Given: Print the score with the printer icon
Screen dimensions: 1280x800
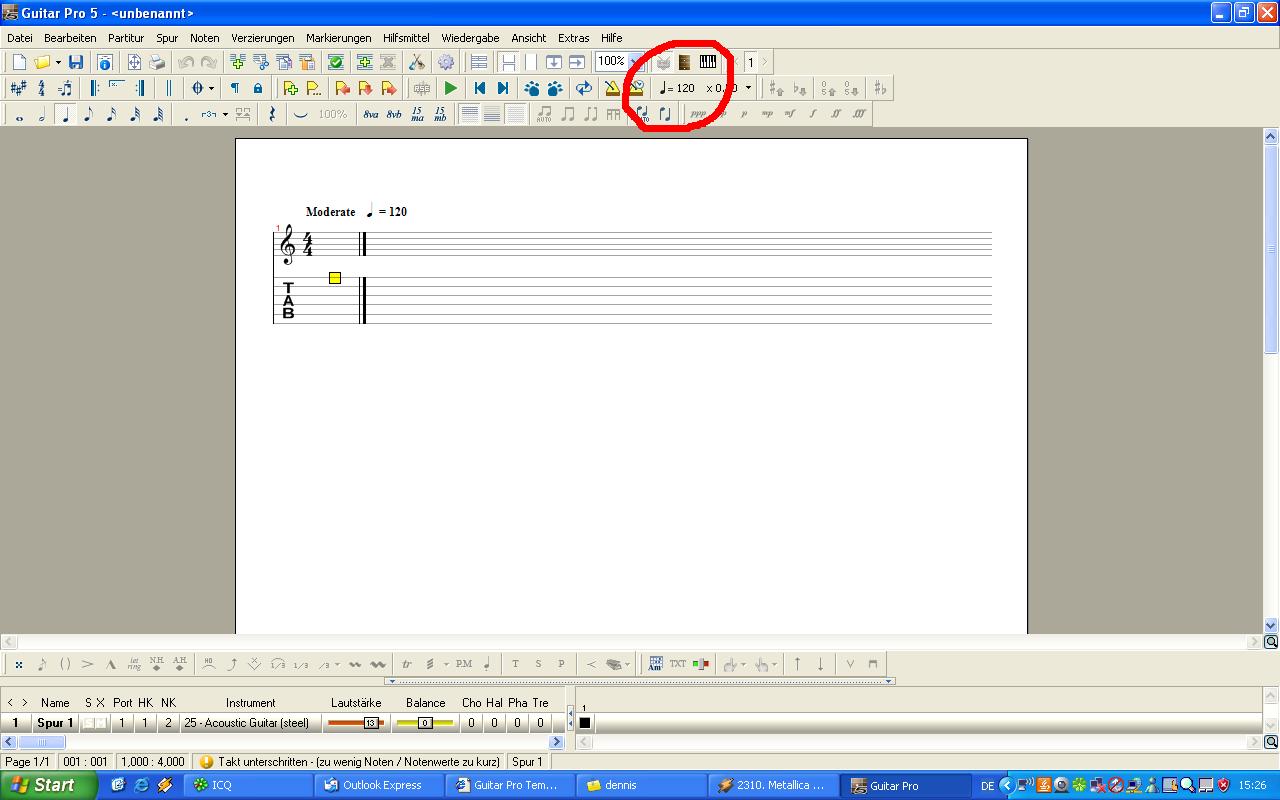Looking at the screenshot, I should pyautogui.click(x=157, y=62).
